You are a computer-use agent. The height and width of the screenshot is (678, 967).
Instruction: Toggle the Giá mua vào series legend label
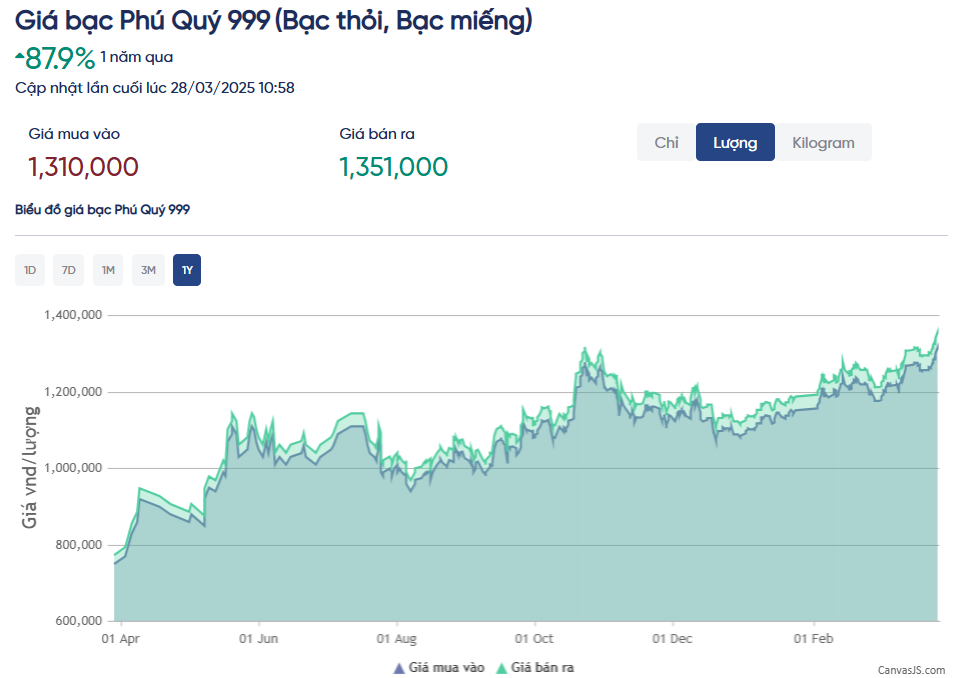[446, 667]
